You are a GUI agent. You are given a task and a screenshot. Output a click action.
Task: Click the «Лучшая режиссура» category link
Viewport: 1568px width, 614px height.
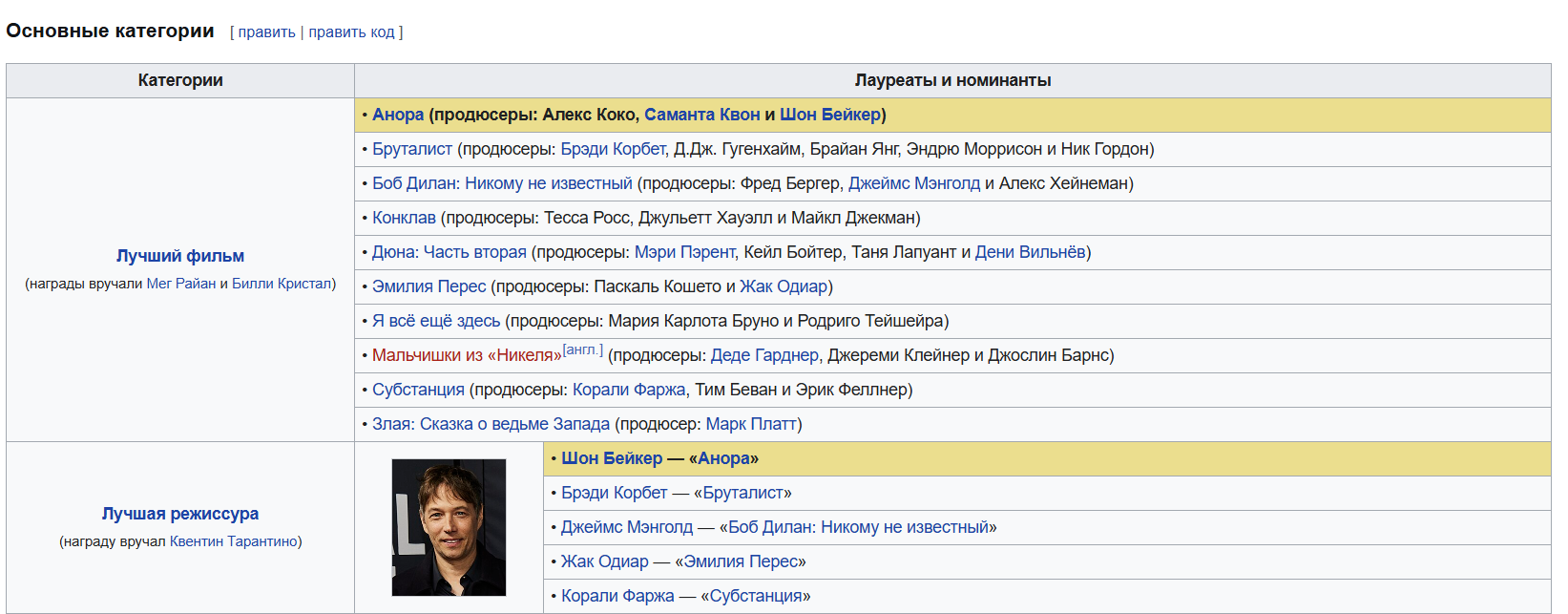180,514
